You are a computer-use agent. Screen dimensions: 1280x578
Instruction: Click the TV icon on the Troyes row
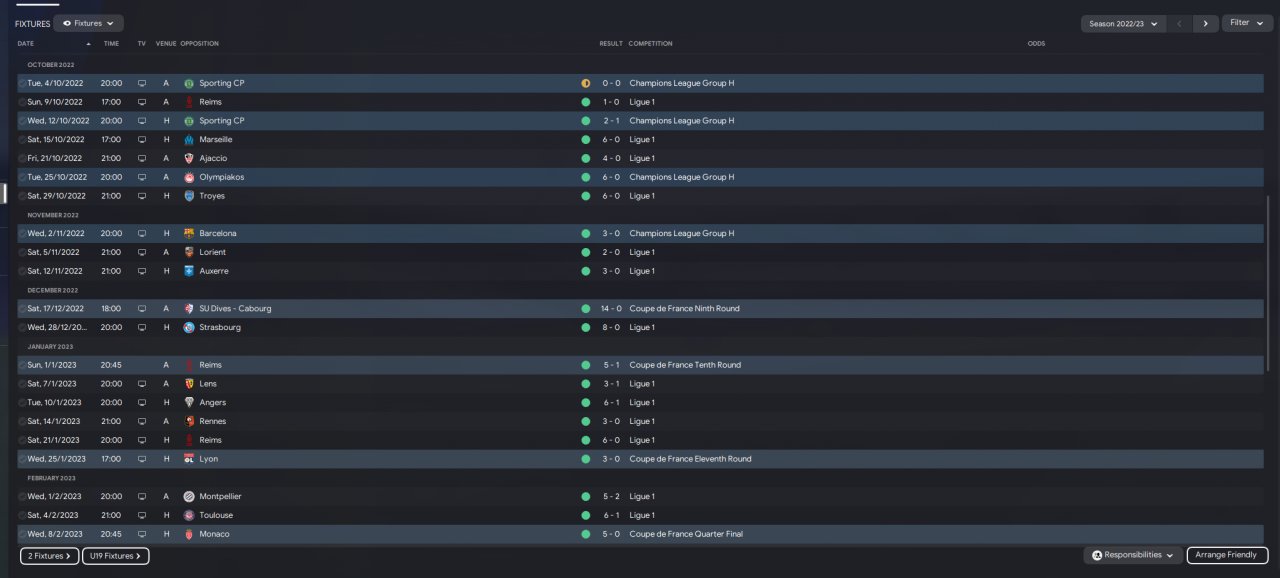[142, 196]
